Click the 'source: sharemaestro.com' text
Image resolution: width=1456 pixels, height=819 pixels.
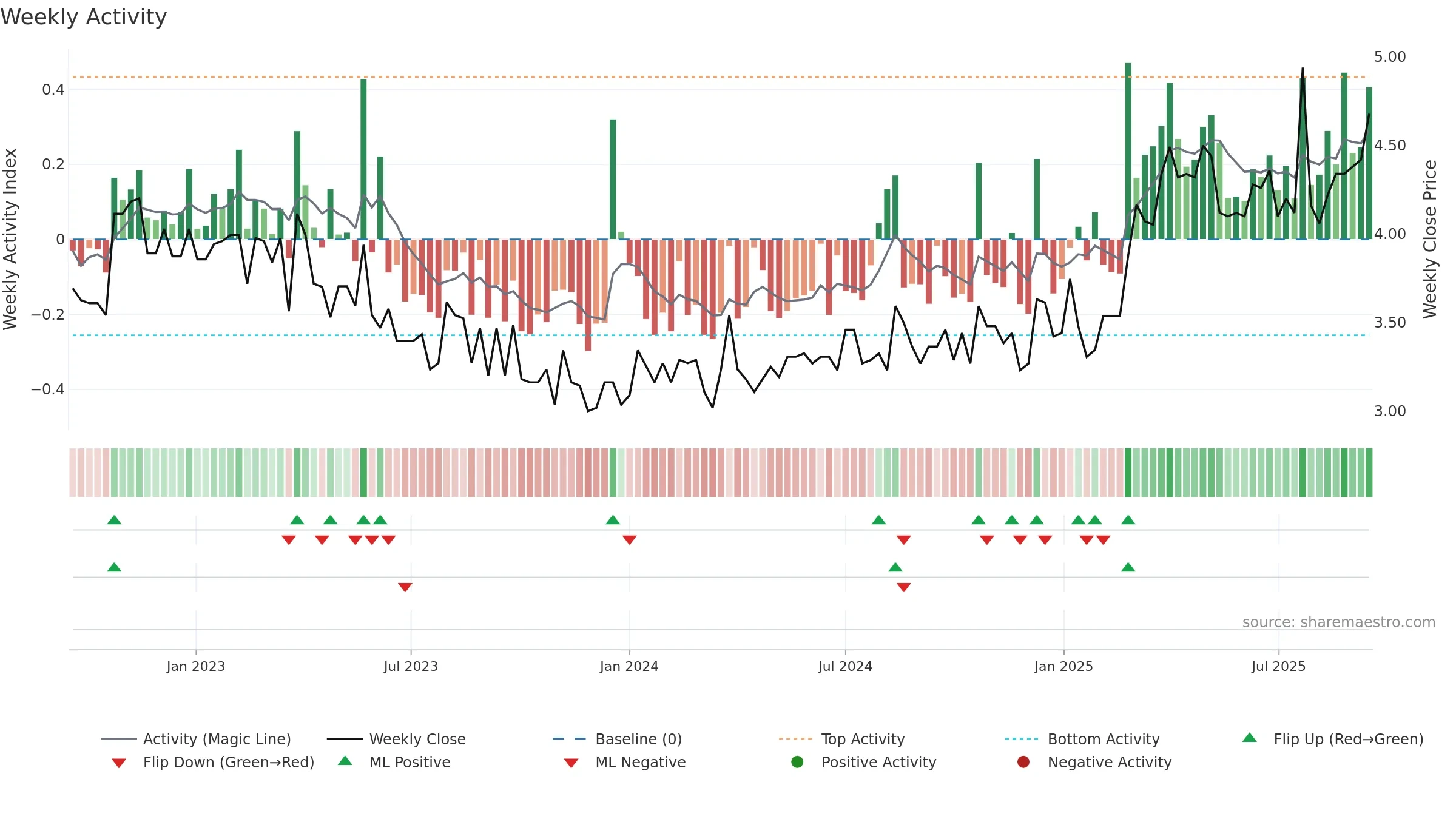[1339, 622]
